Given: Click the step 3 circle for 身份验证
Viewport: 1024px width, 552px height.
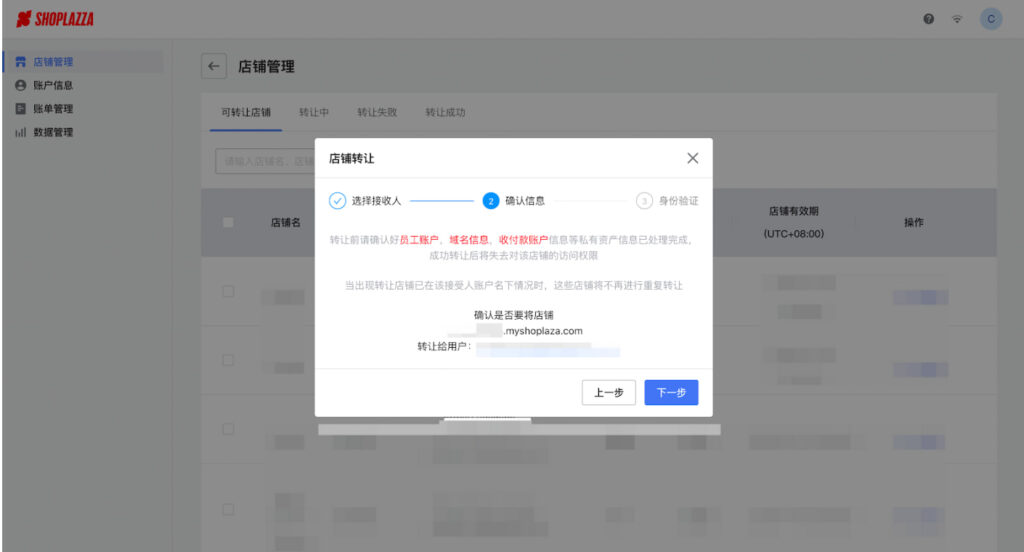Looking at the screenshot, I should [644, 201].
